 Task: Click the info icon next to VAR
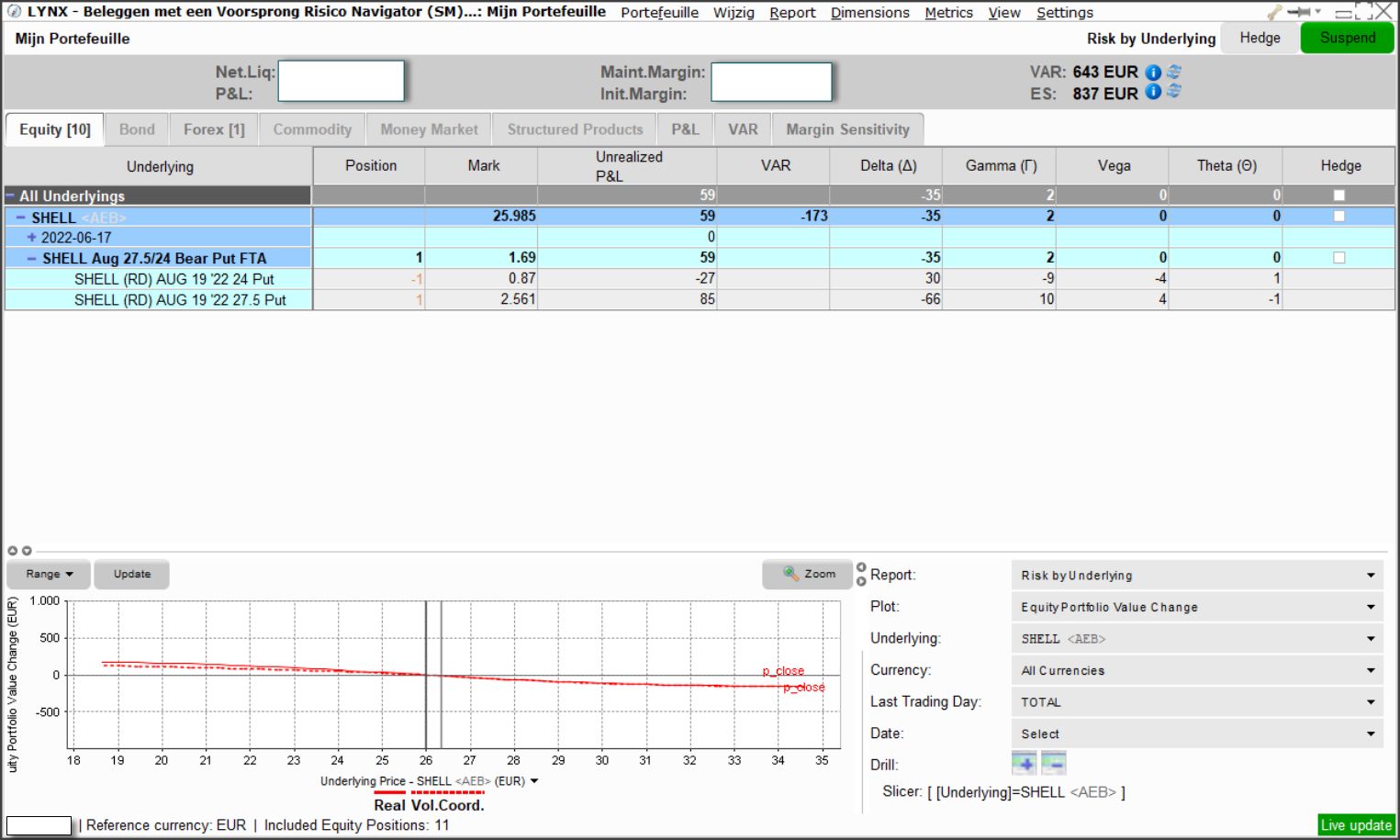pyautogui.click(x=1153, y=73)
